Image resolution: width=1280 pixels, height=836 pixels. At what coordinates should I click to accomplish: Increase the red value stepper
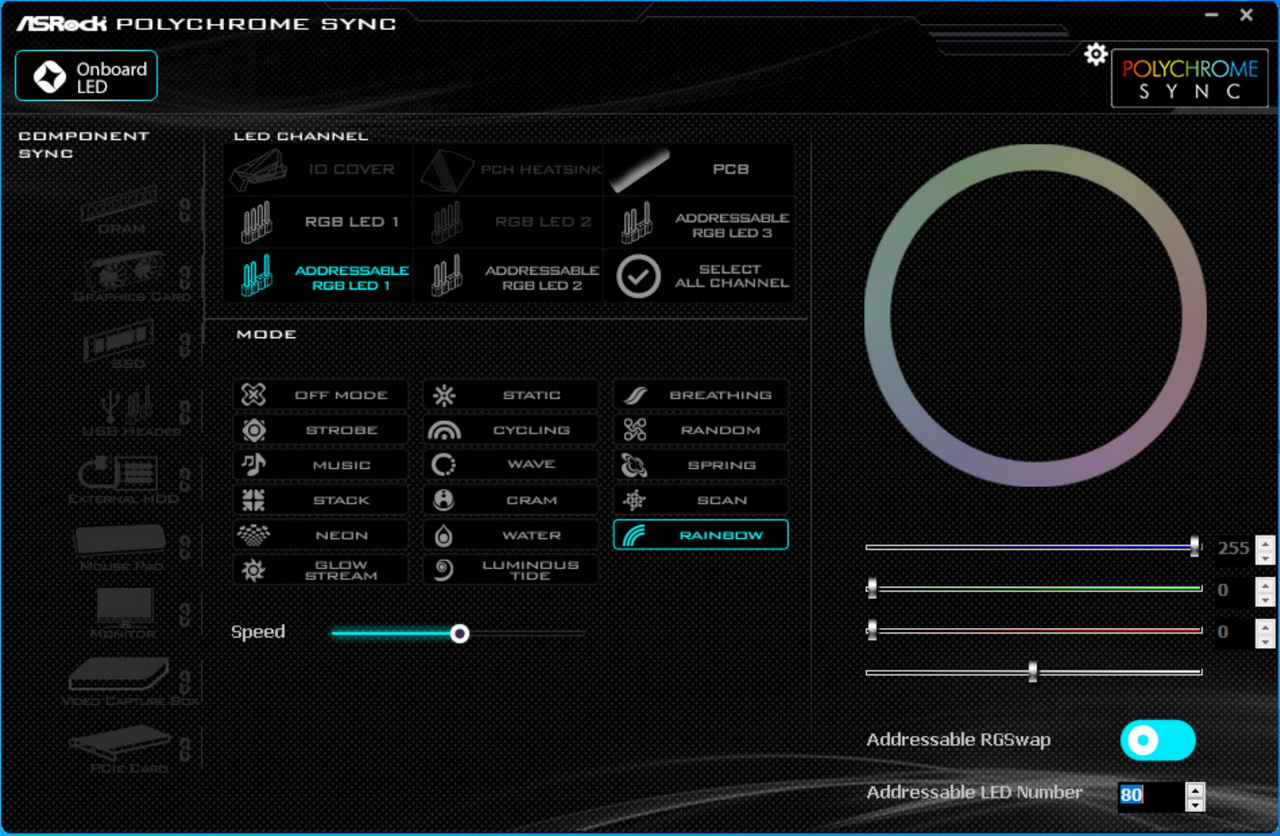1265,626
